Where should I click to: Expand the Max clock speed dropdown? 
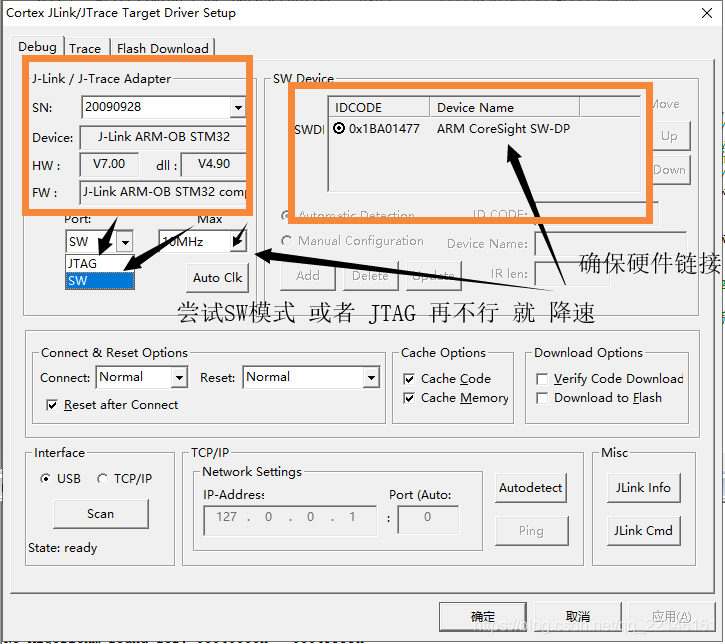239,241
